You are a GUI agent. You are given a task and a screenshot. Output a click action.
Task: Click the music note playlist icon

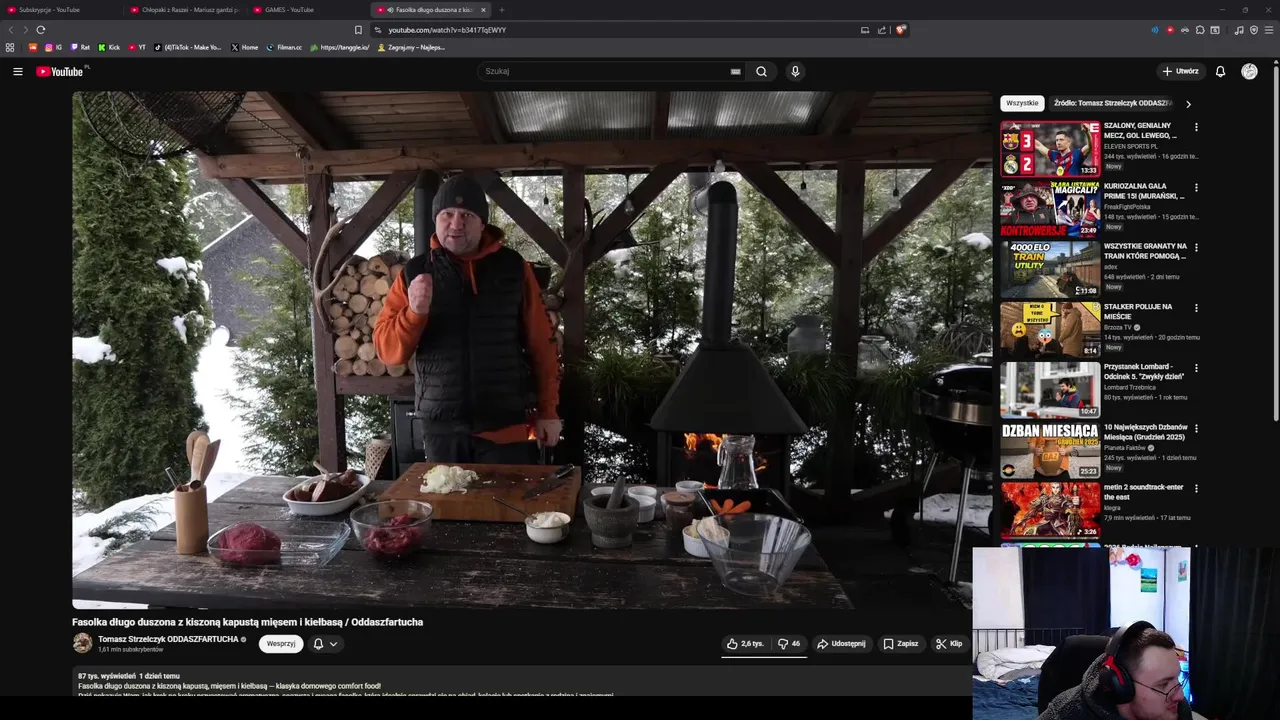(1239, 30)
